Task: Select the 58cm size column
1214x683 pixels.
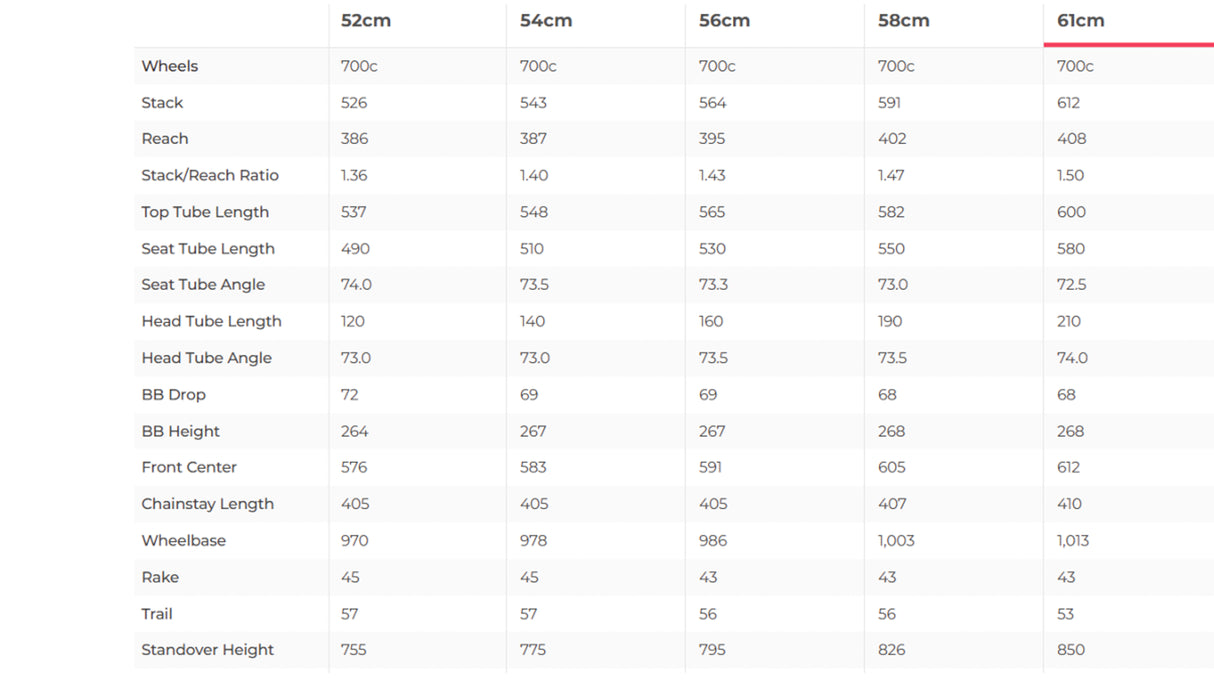Action: pyautogui.click(x=903, y=21)
